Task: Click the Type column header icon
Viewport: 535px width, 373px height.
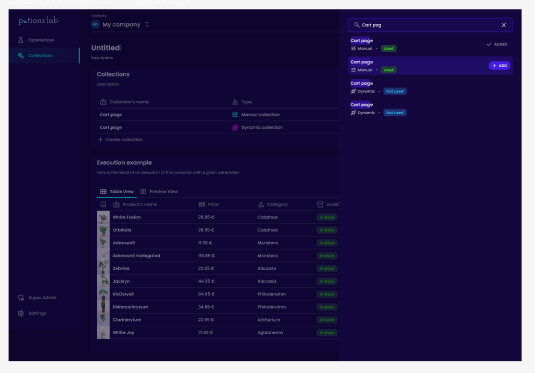Action: pyautogui.click(x=235, y=102)
